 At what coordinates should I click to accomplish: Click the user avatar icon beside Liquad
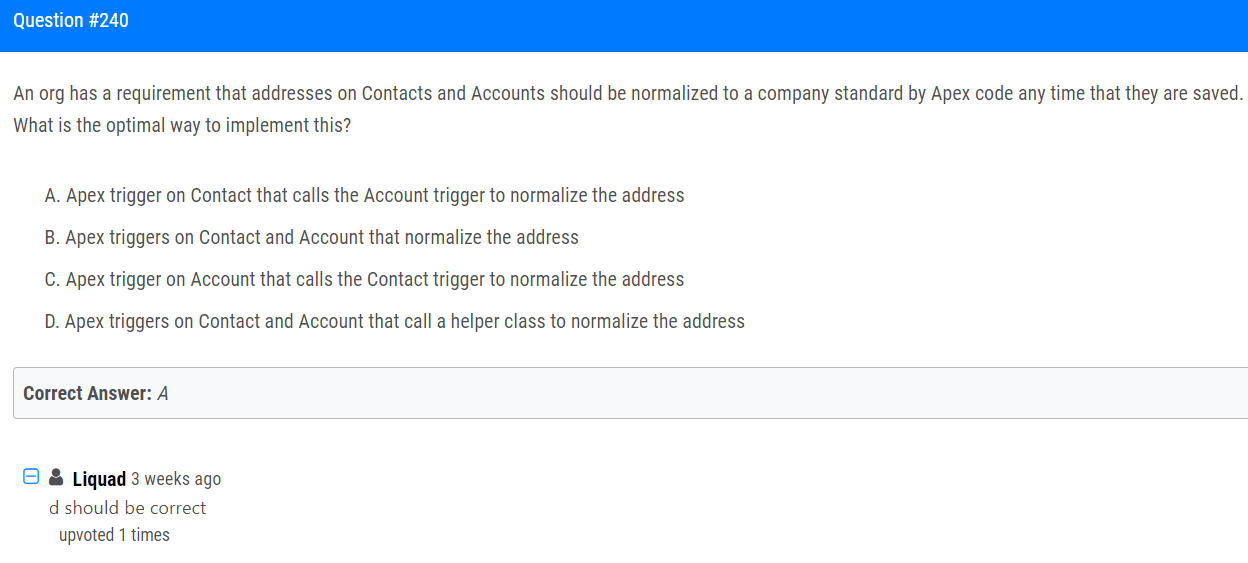pos(56,477)
